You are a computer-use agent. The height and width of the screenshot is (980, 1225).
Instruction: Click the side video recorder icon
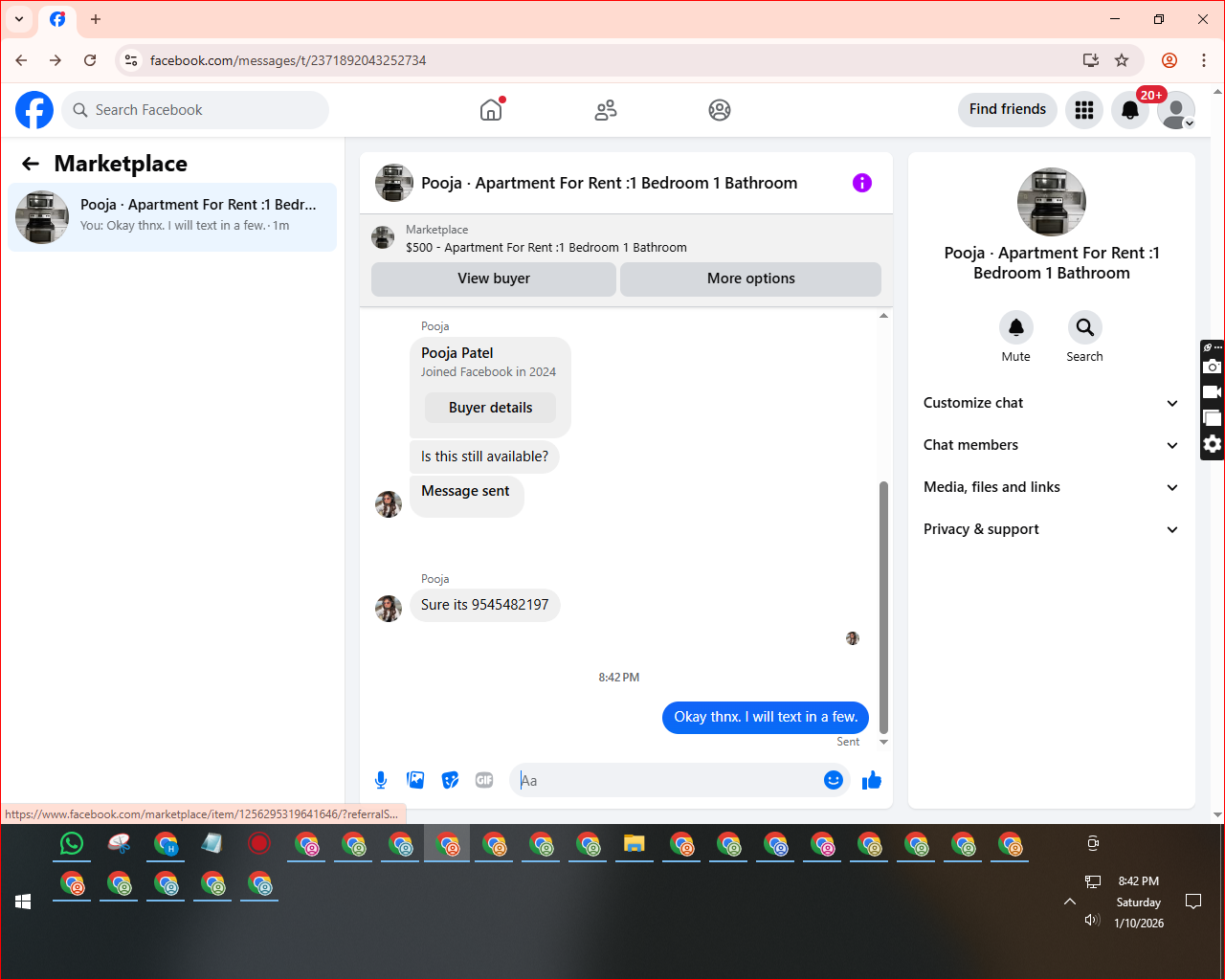pyautogui.click(x=1213, y=392)
